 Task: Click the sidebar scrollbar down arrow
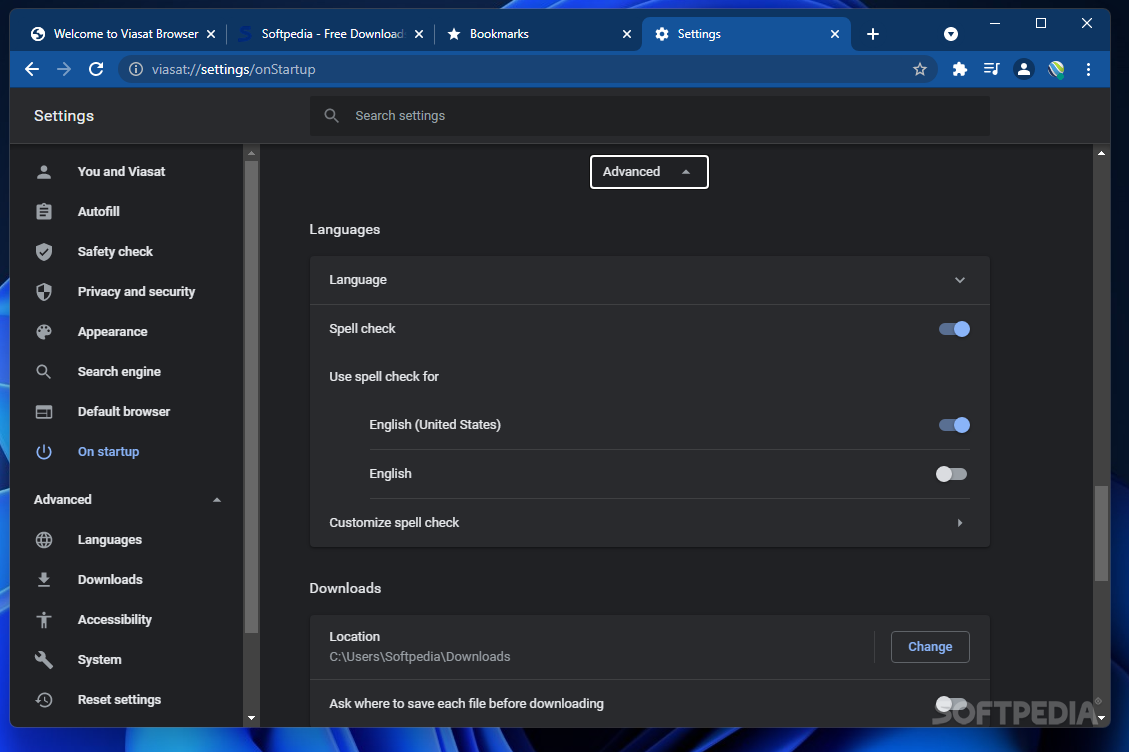[x=251, y=717]
